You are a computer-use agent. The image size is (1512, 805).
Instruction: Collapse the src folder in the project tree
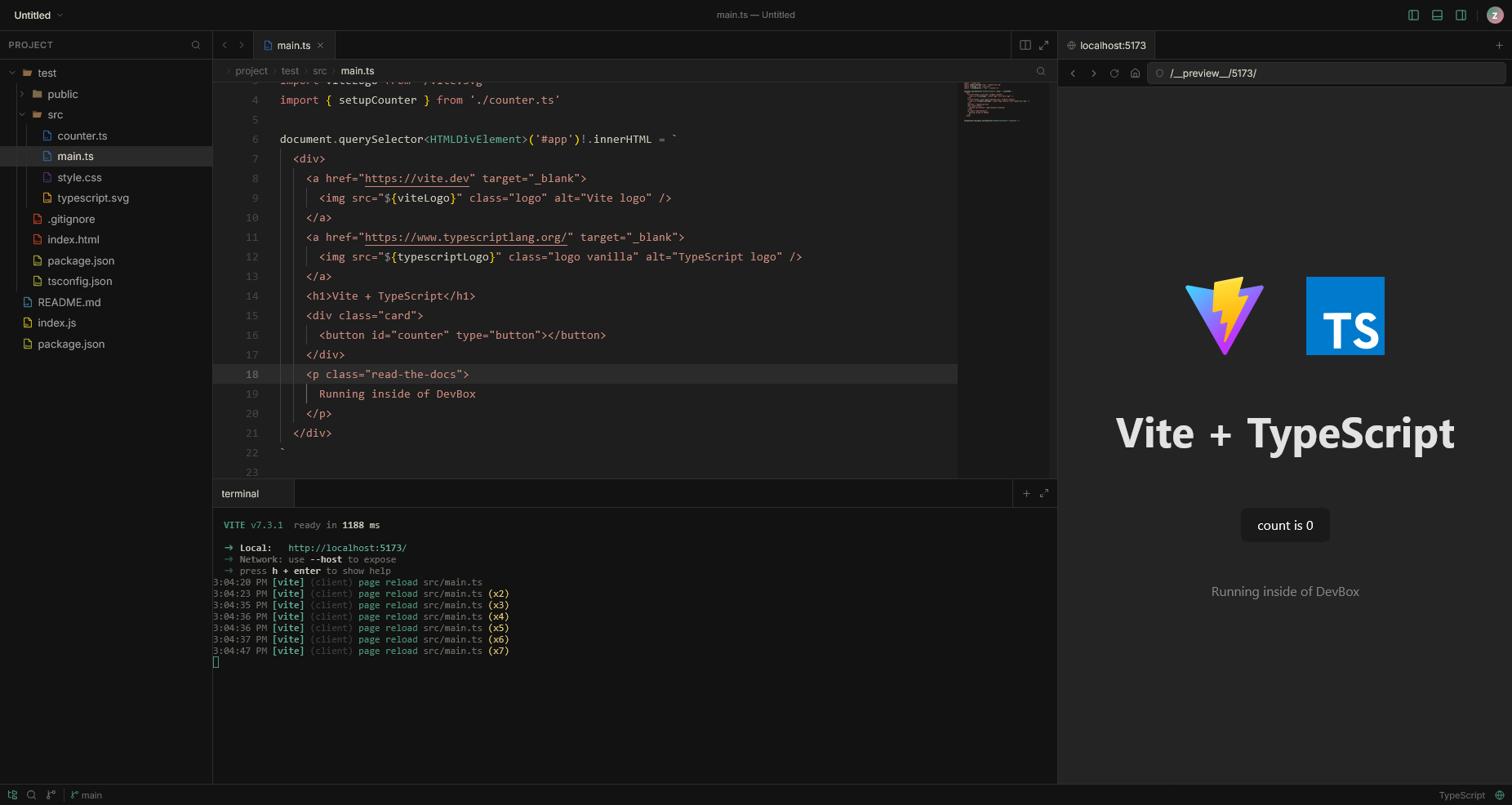tap(23, 114)
